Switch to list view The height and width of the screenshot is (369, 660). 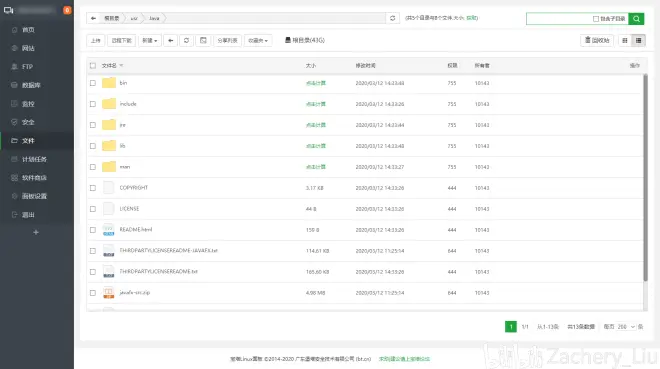(x=639, y=40)
